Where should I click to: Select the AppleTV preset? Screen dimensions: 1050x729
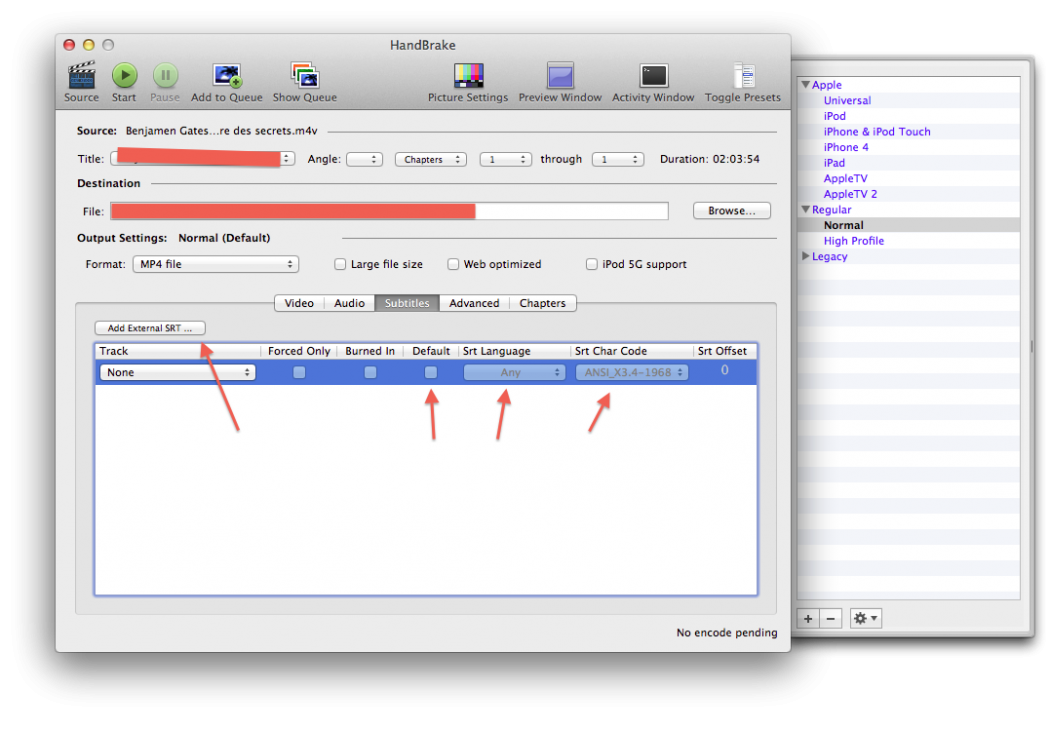(x=845, y=179)
